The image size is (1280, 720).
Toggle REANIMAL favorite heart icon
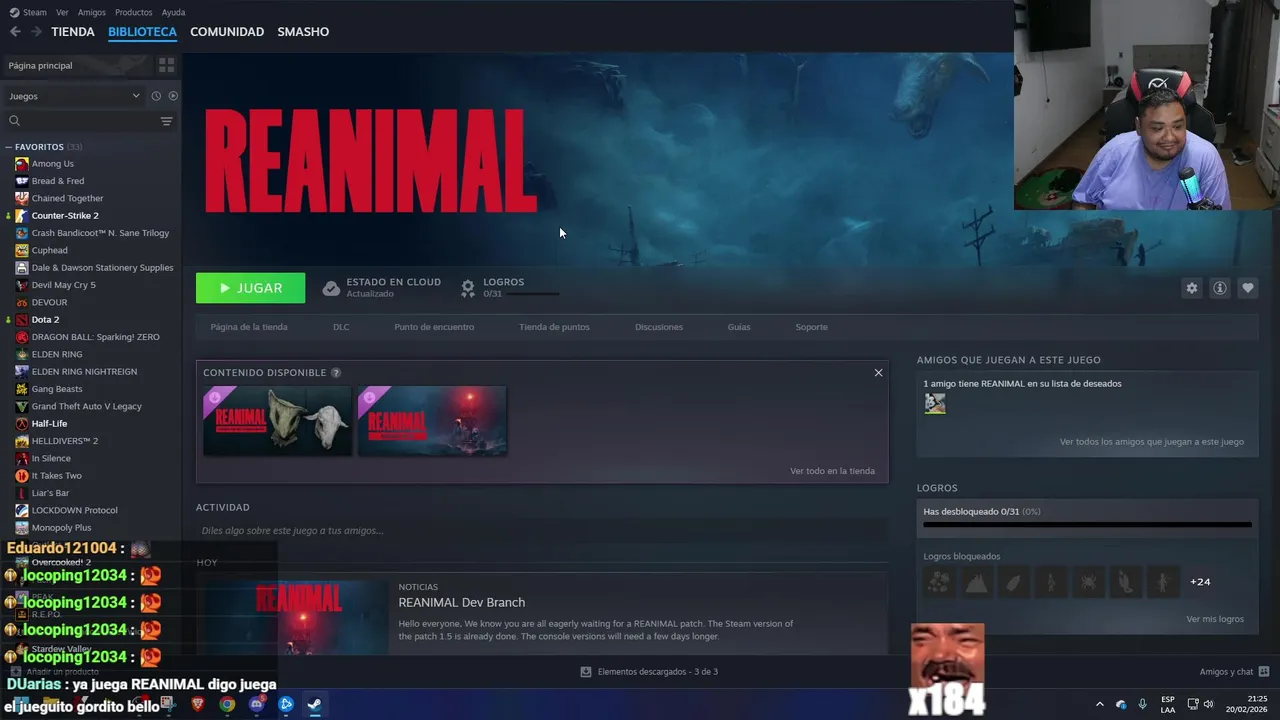point(1247,288)
